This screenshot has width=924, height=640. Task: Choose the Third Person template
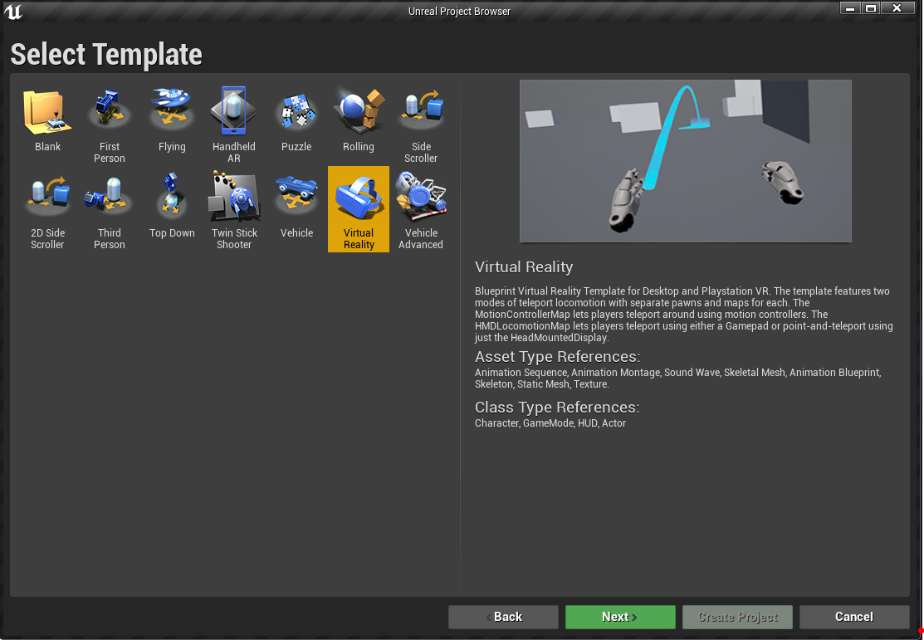tap(109, 210)
